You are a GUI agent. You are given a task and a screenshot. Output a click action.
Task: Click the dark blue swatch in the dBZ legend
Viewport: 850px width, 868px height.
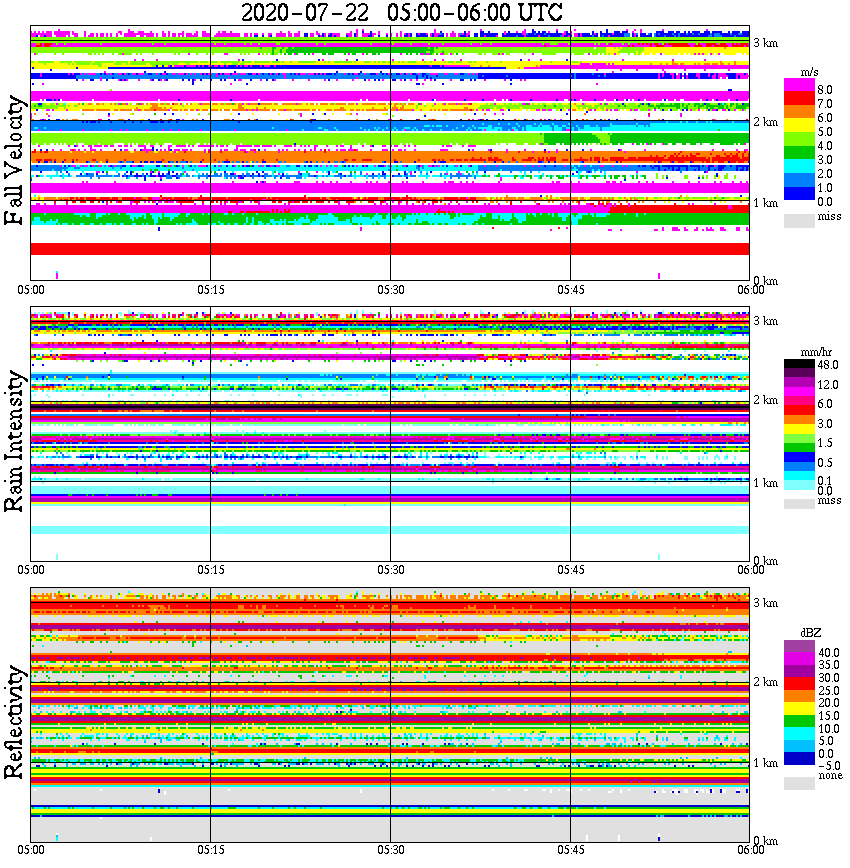799,758
